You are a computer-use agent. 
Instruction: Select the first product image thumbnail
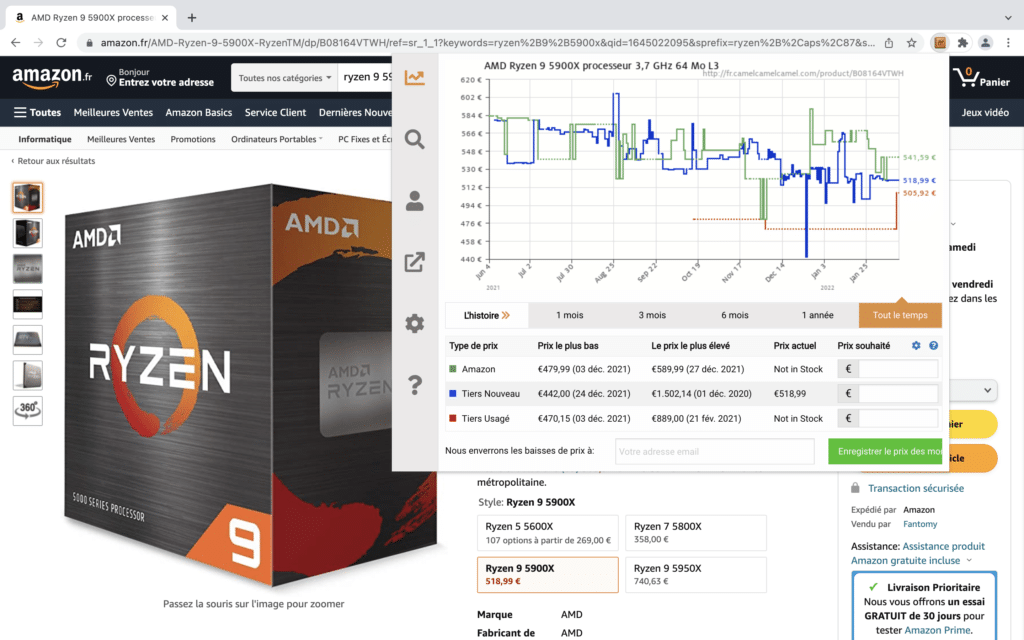27,197
